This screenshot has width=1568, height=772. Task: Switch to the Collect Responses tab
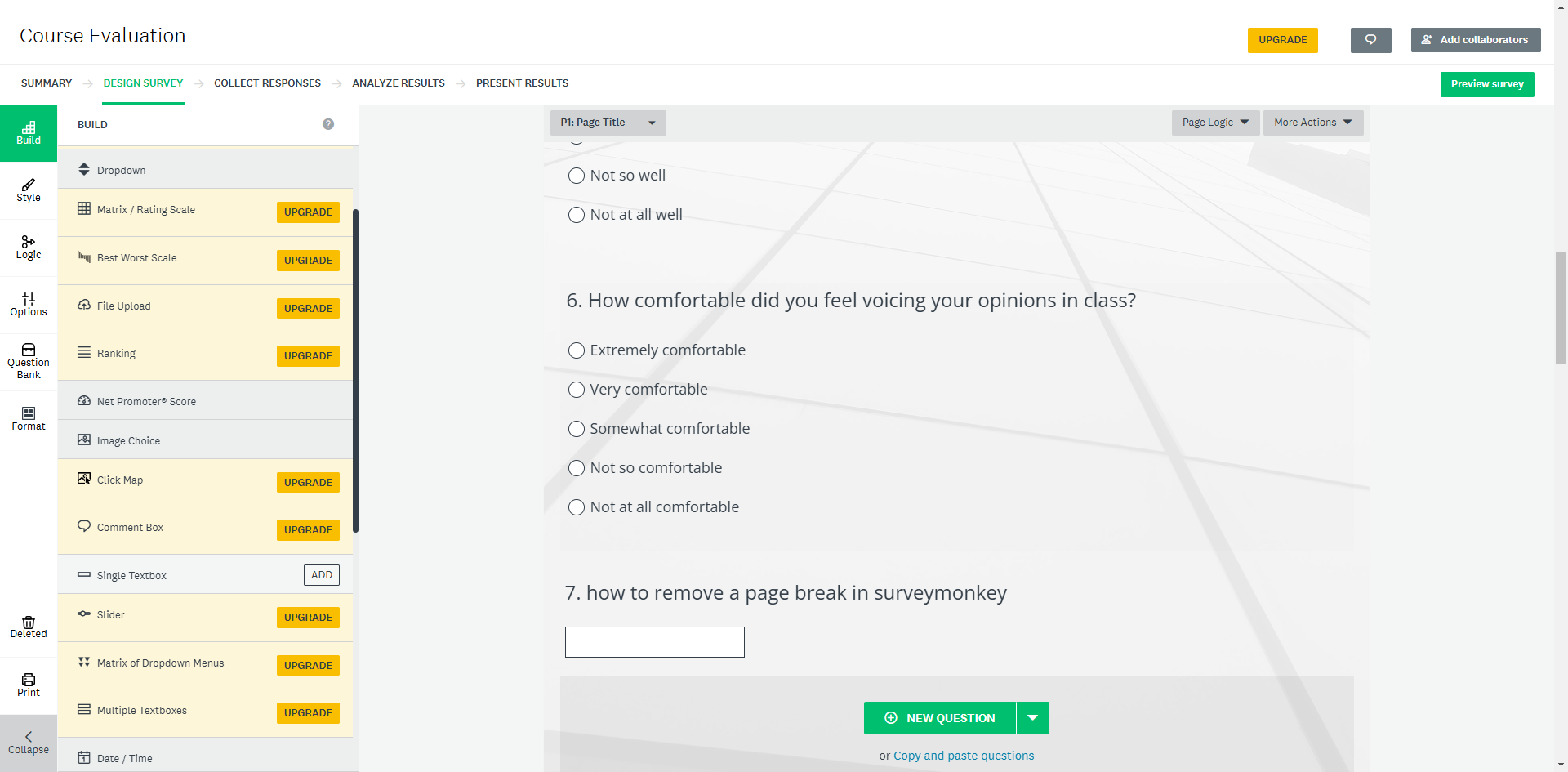[267, 83]
